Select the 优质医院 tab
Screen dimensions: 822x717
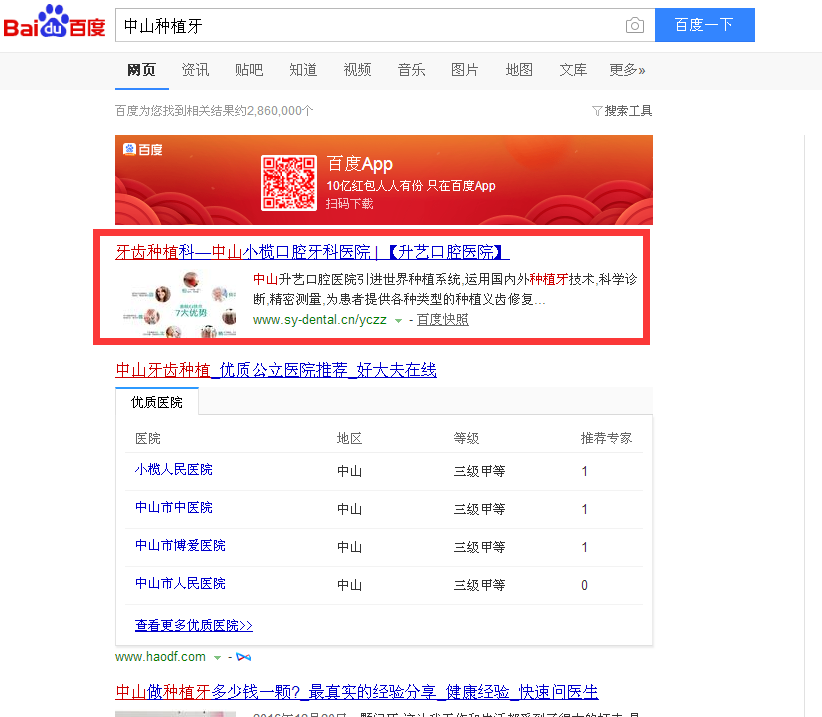click(157, 402)
